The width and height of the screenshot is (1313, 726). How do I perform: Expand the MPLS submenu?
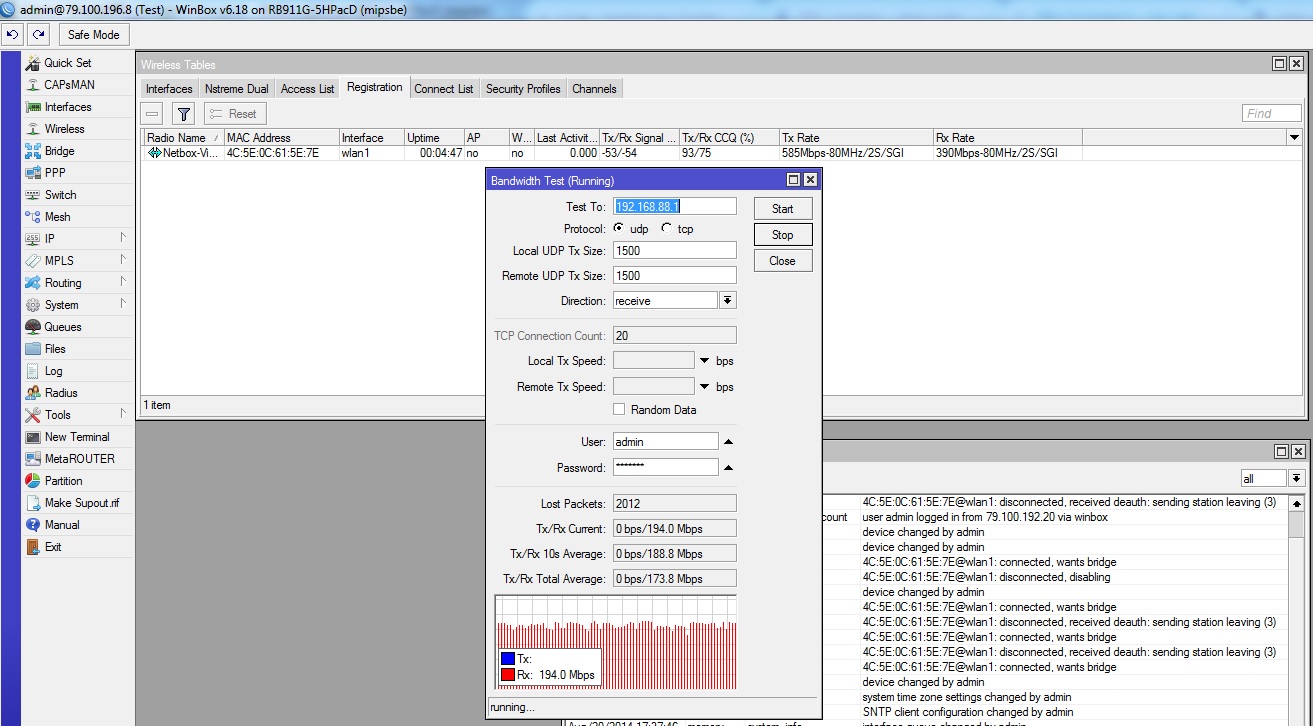(x=122, y=260)
